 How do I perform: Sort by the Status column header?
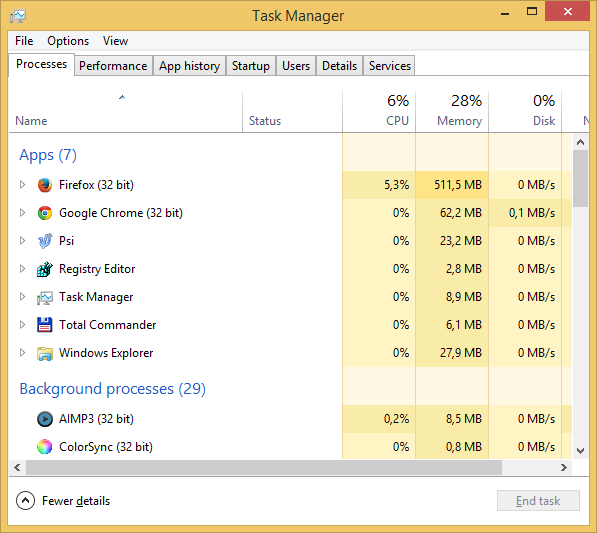[292, 112]
